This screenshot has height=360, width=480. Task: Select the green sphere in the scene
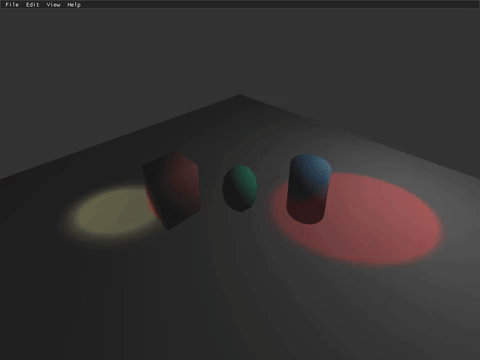(x=240, y=188)
